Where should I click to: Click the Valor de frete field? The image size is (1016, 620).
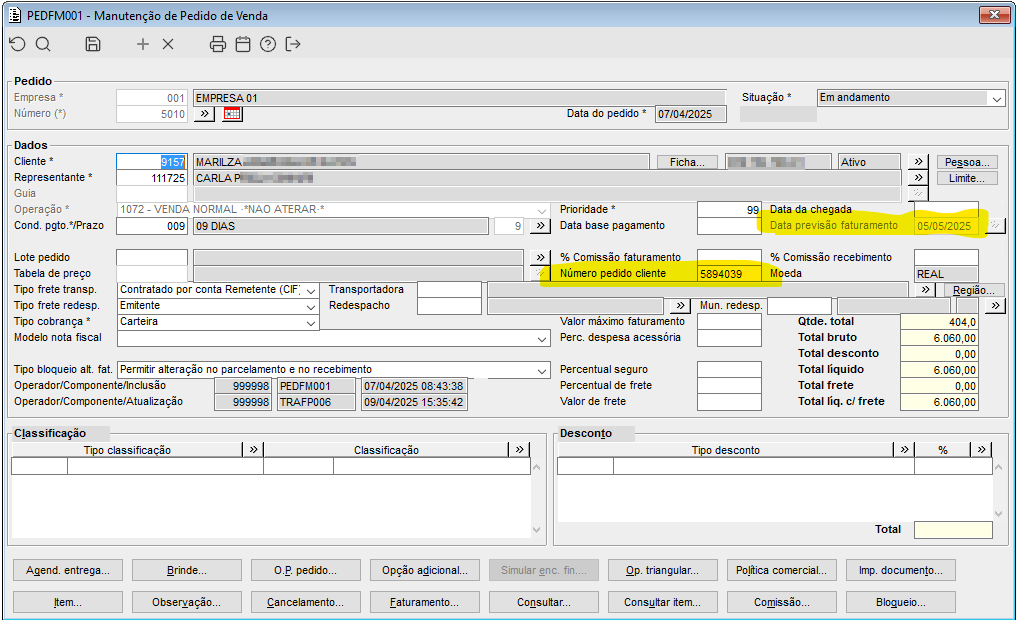[730, 402]
